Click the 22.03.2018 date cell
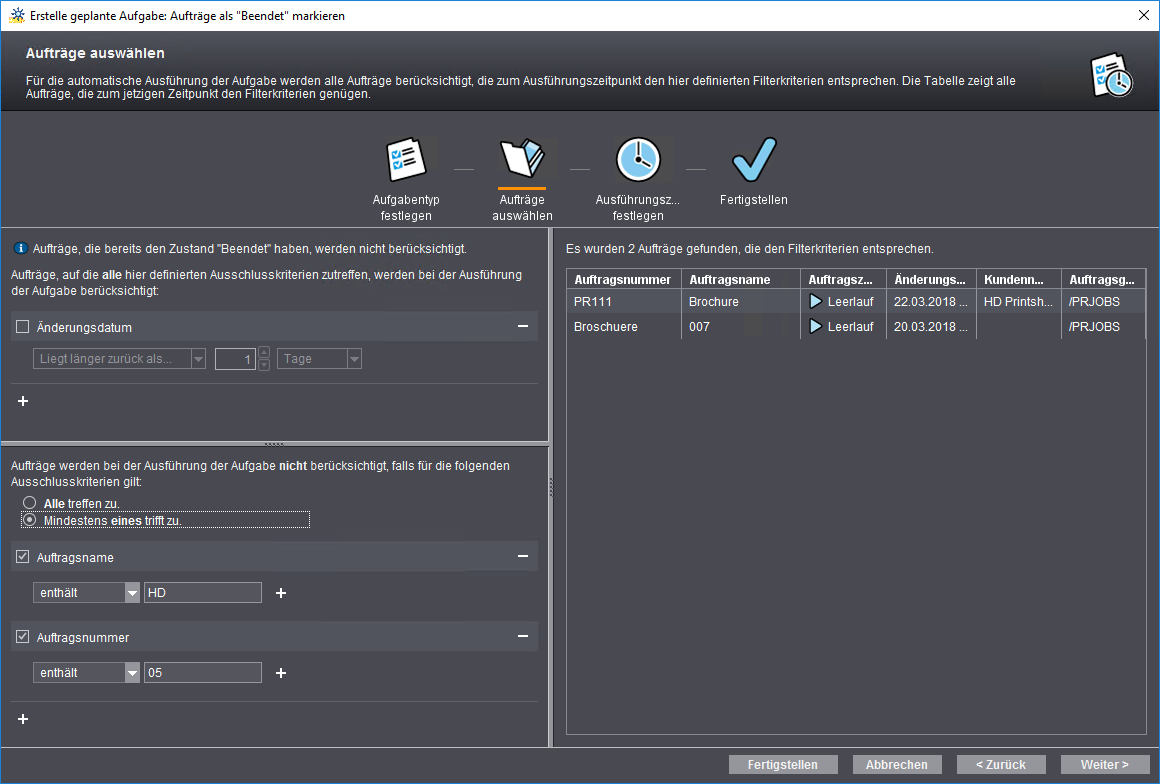 click(x=931, y=302)
